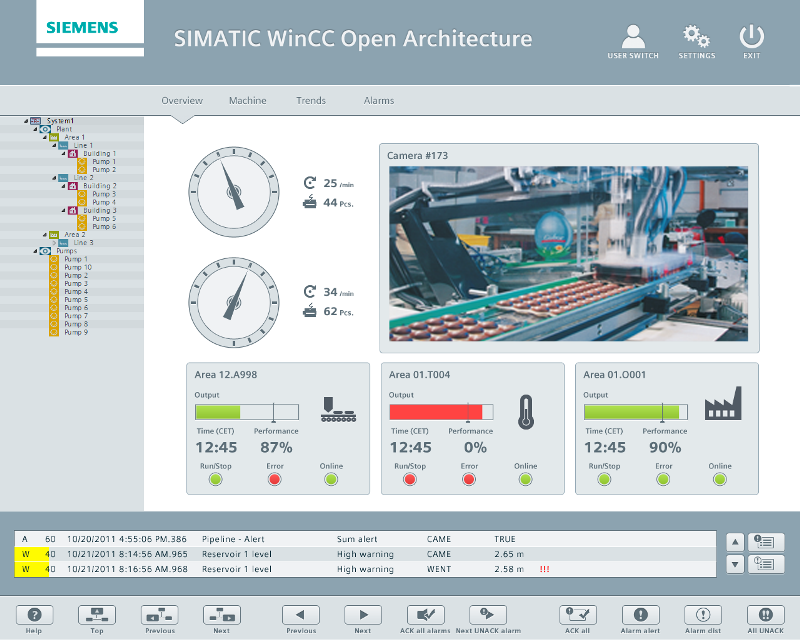The width and height of the screenshot is (800, 640).
Task: Toggle Error indicator in Area 12.A998
Action: pos(274,479)
